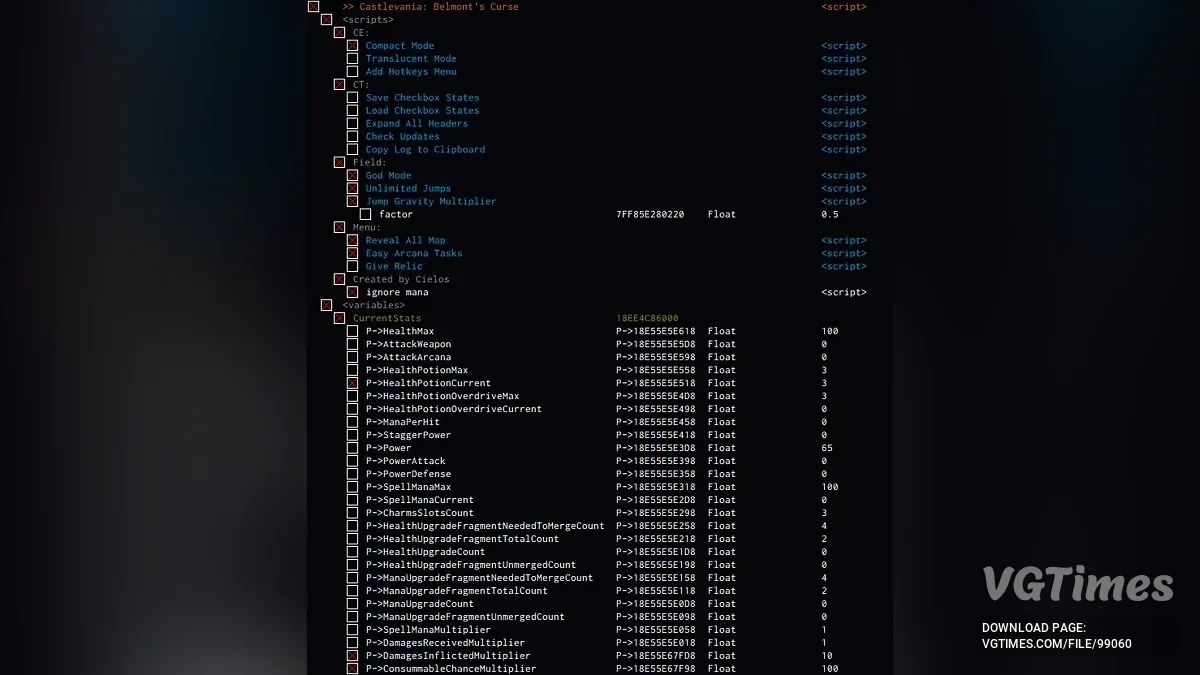Image resolution: width=1200 pixels, height=675 pixels.
Task: Collapse the Created by Cielos group
Action: pyautogui.click(x=339, y=280)
